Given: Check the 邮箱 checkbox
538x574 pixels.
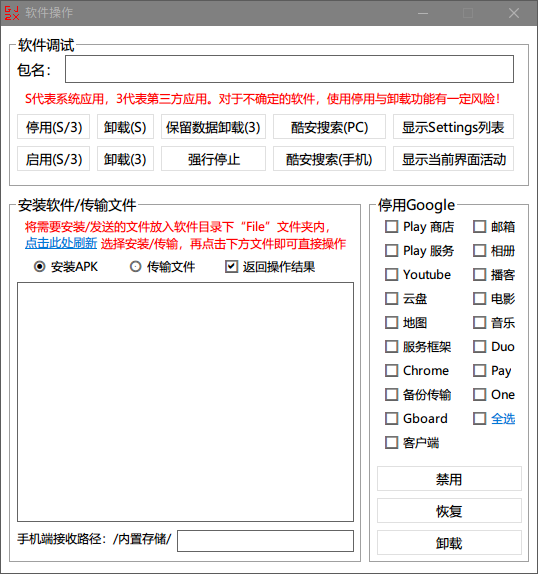Looking at the screenshot, I should point(479,227).
